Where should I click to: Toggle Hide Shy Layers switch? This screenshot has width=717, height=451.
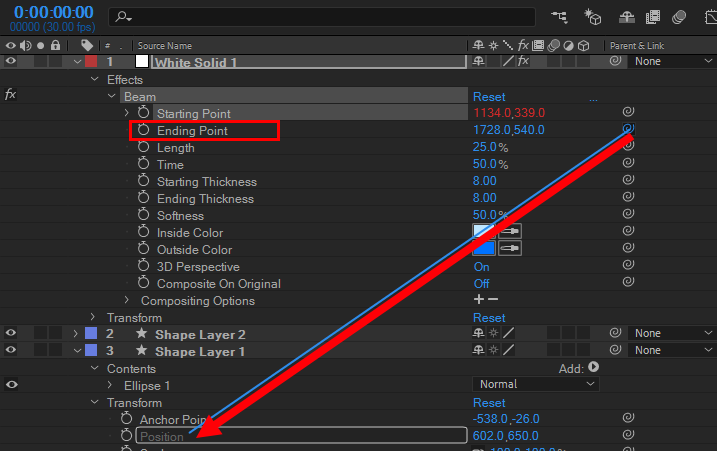[x=626, y=17]
